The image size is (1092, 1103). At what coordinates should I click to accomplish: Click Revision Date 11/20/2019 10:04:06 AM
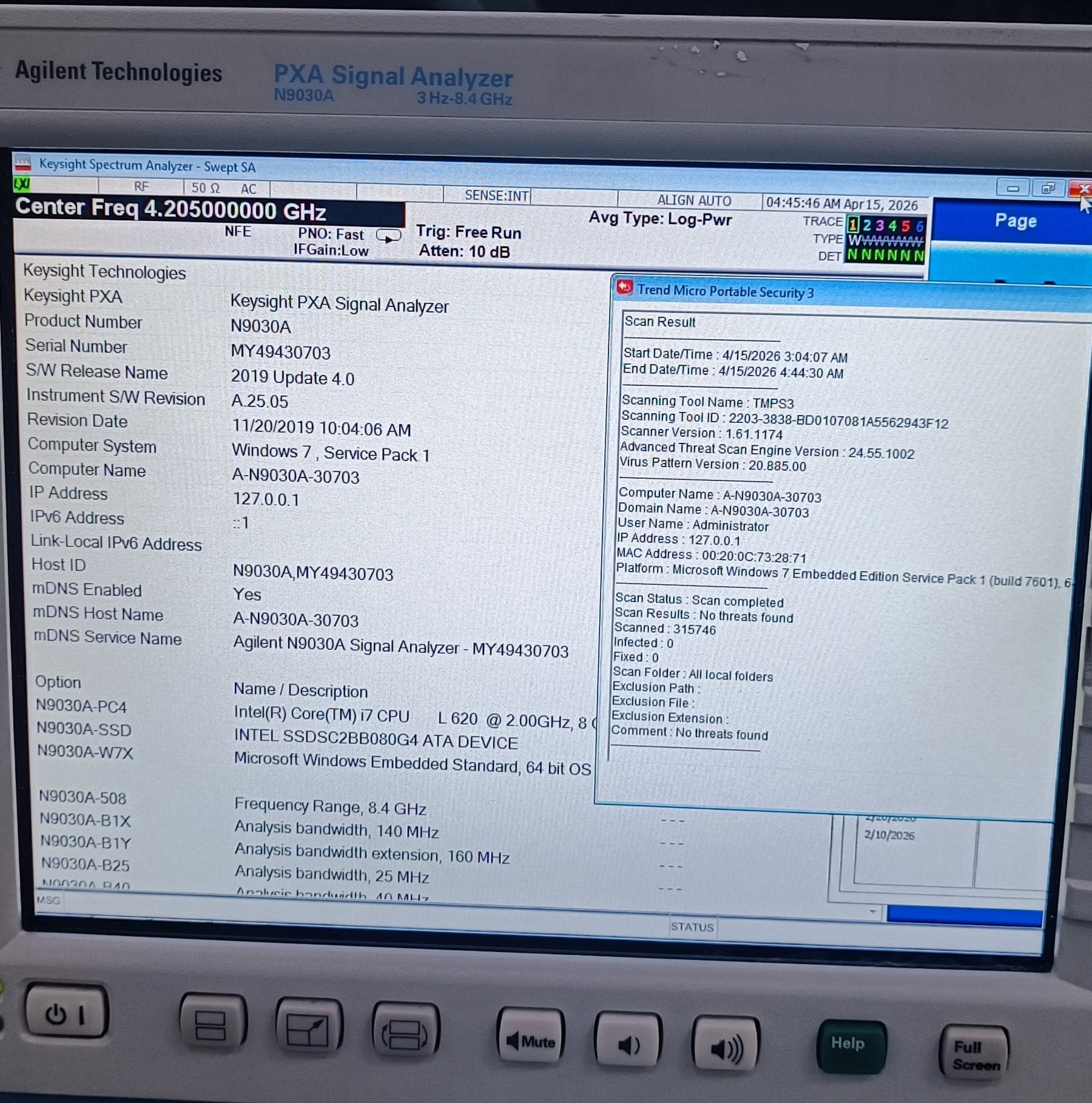[322, 428]
